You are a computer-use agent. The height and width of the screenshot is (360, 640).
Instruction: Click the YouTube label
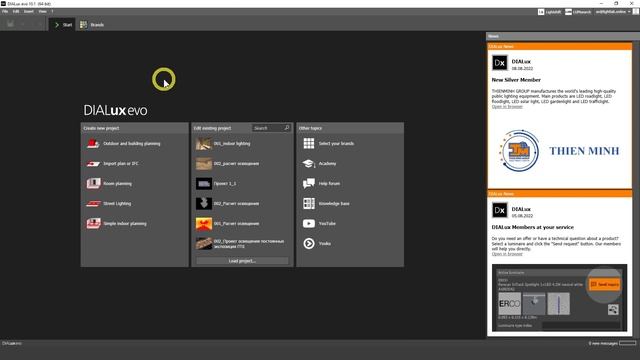(x=327, y=224)
